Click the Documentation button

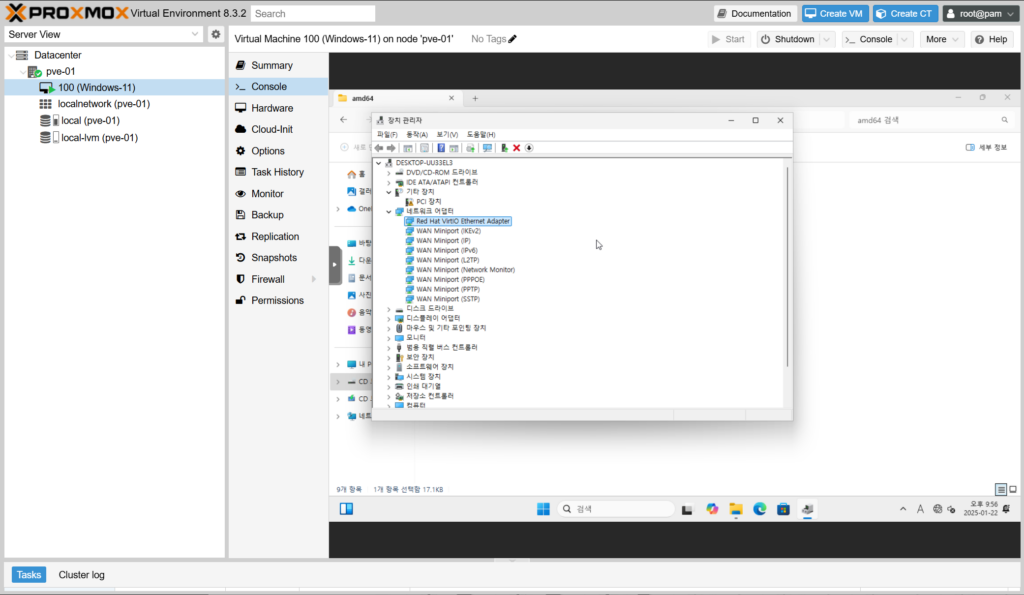coord(754,13)
